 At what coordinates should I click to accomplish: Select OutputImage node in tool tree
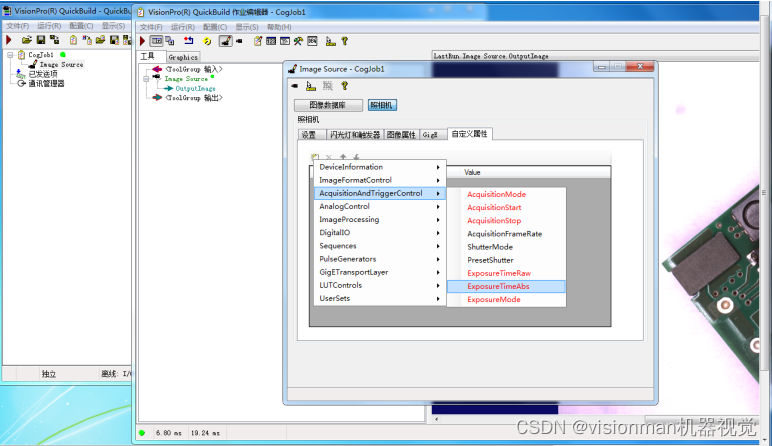click(195, 89)
